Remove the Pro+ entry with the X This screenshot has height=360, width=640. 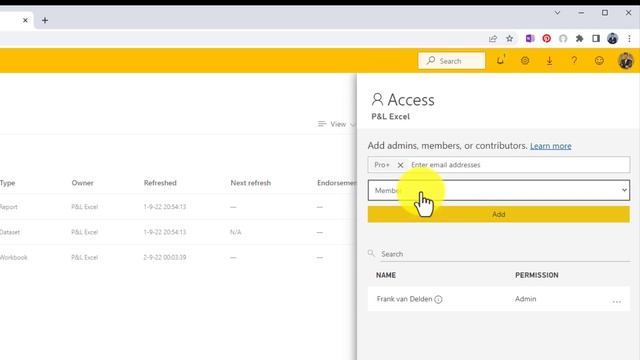coord(400,165)
